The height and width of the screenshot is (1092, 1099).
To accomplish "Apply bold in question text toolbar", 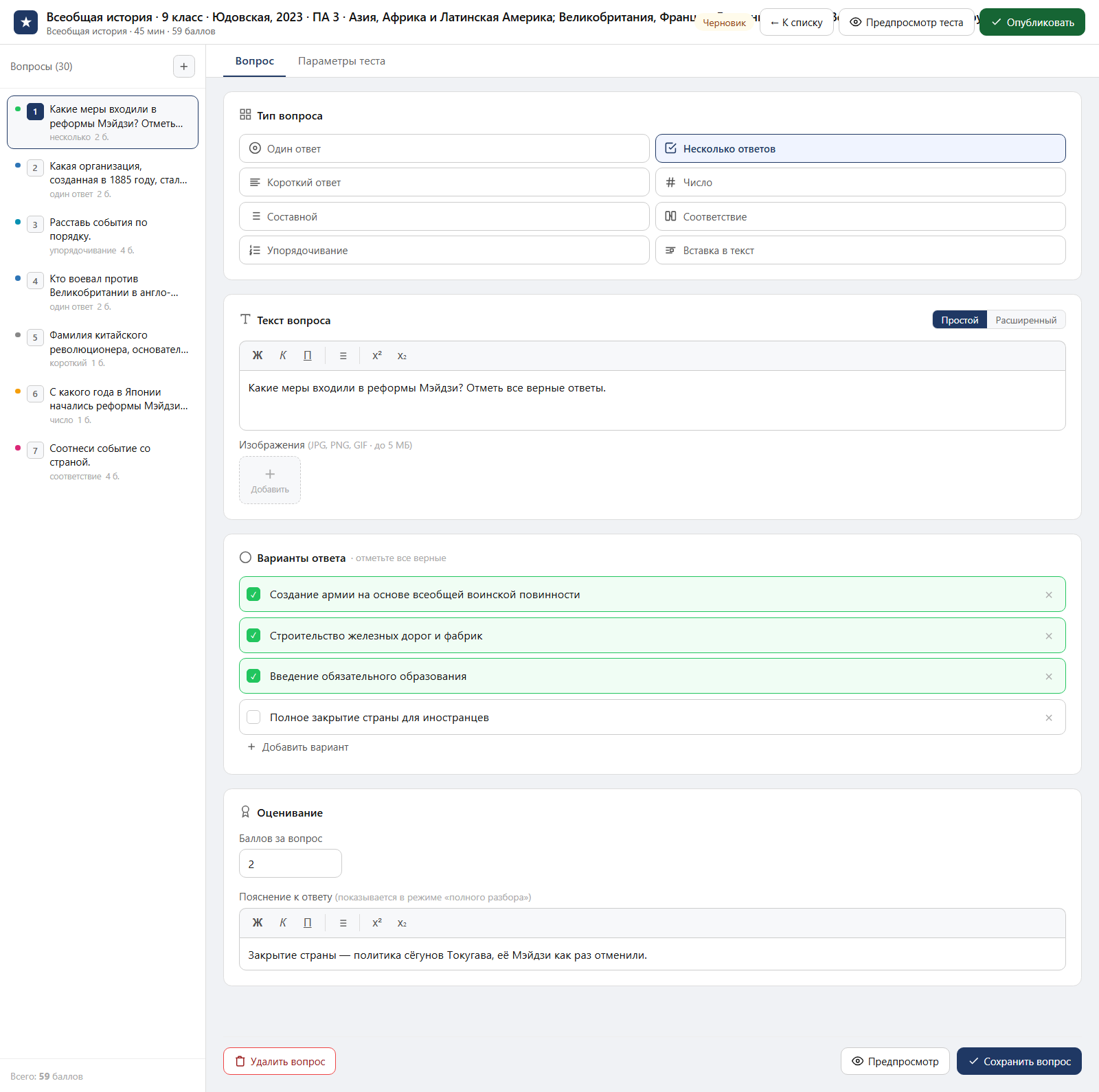I will [x=258, y=356].
